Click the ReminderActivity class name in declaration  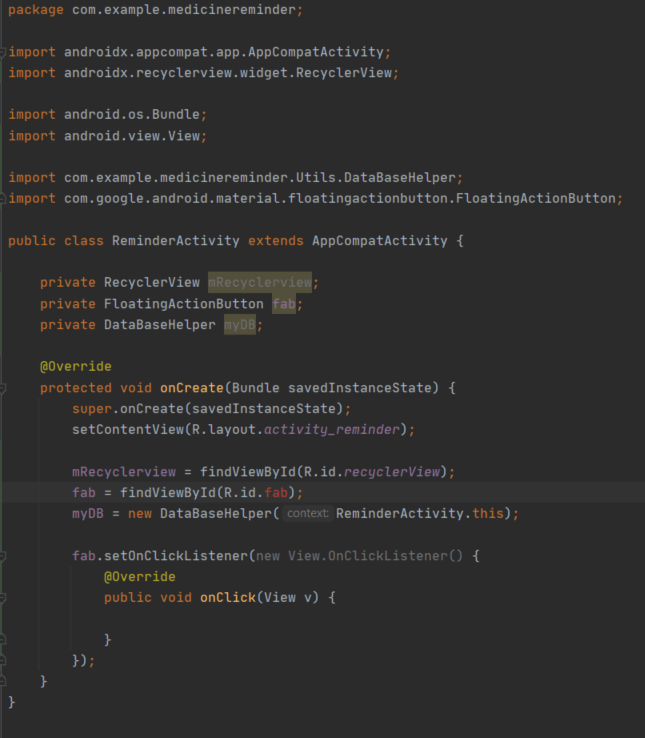tap(176, 241)
